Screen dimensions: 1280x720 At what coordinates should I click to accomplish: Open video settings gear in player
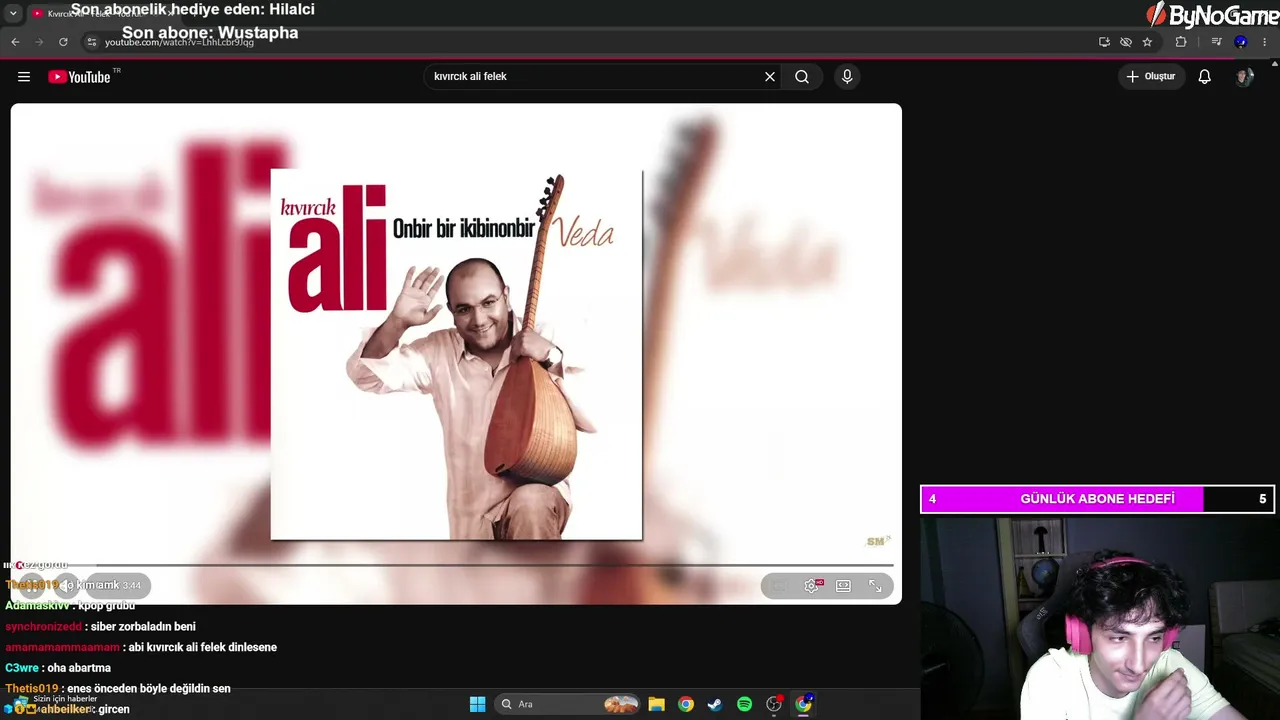pos(811,586)
